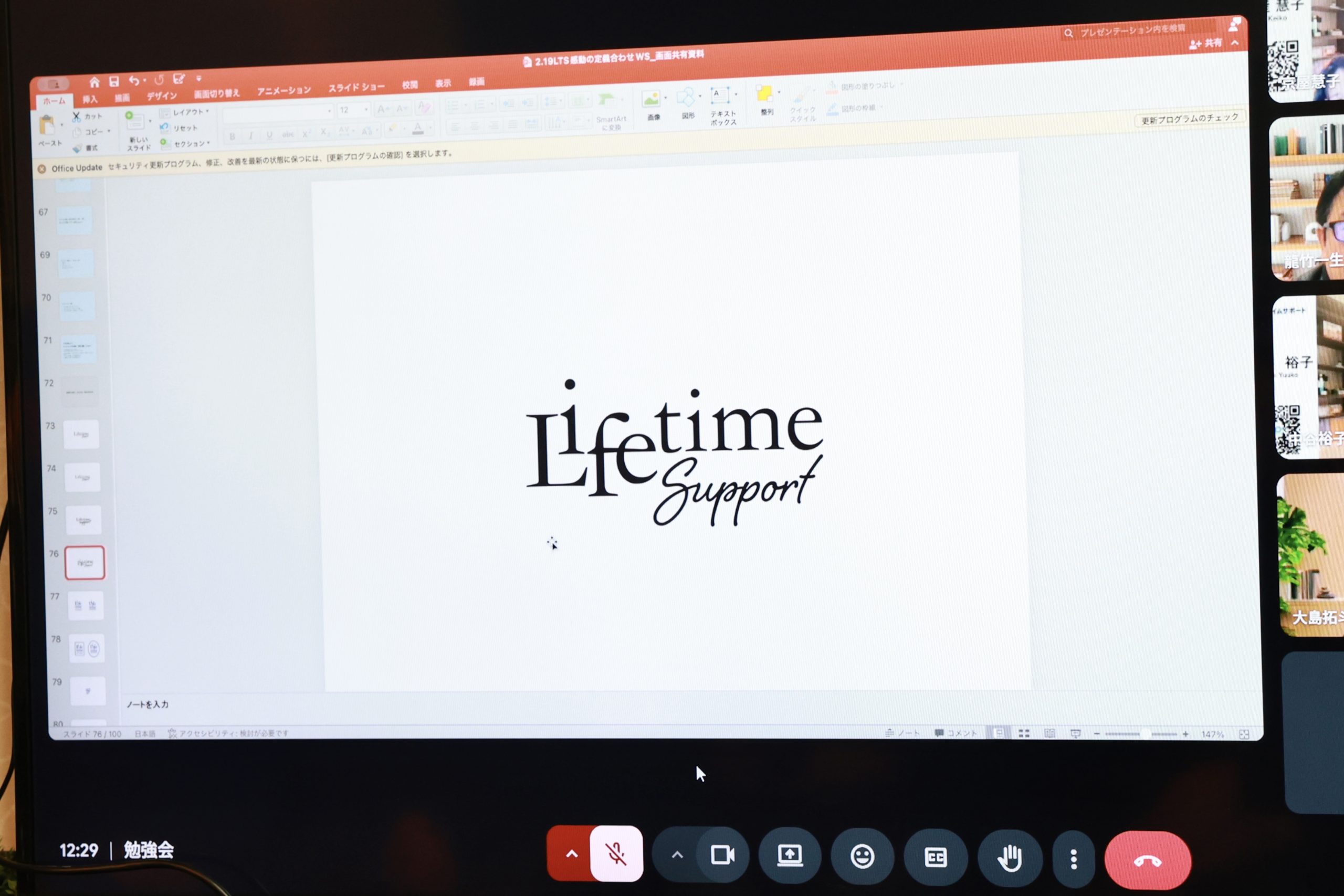Click the save icon in quick toolbar
The width and height of the screenshot is (1344, 896).
[114, 82]
